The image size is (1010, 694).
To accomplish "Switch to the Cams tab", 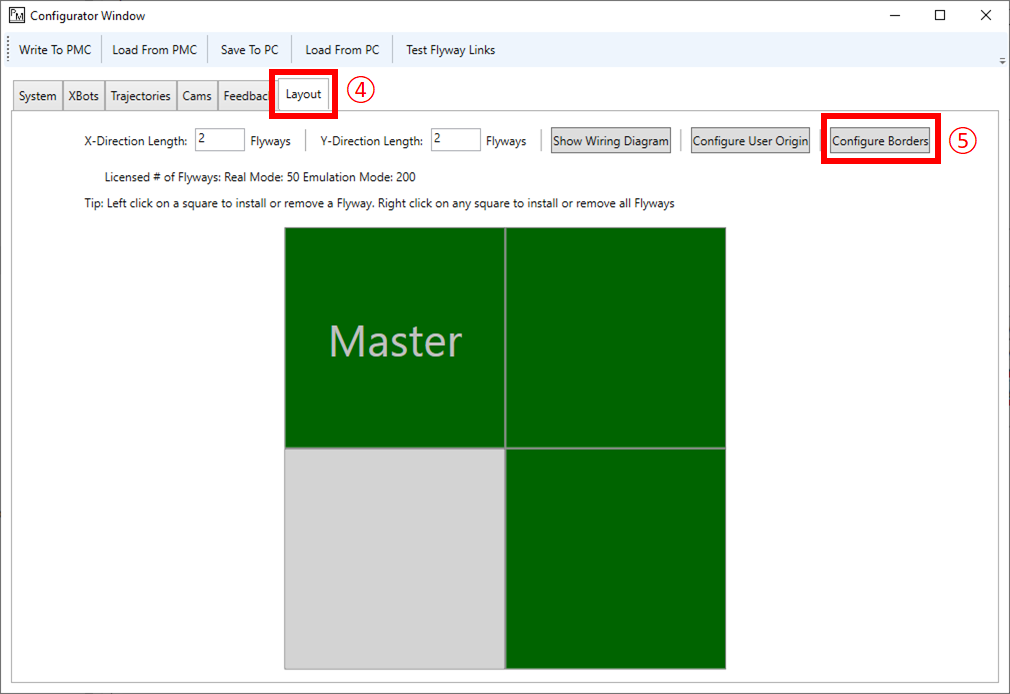I will (197, 95).
